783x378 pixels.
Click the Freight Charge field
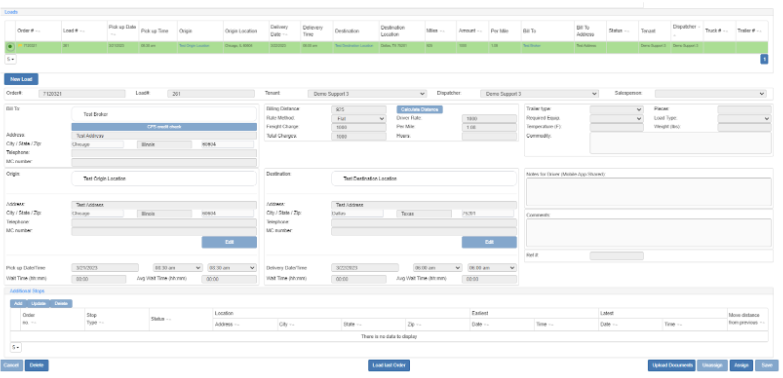coord(359,127)
